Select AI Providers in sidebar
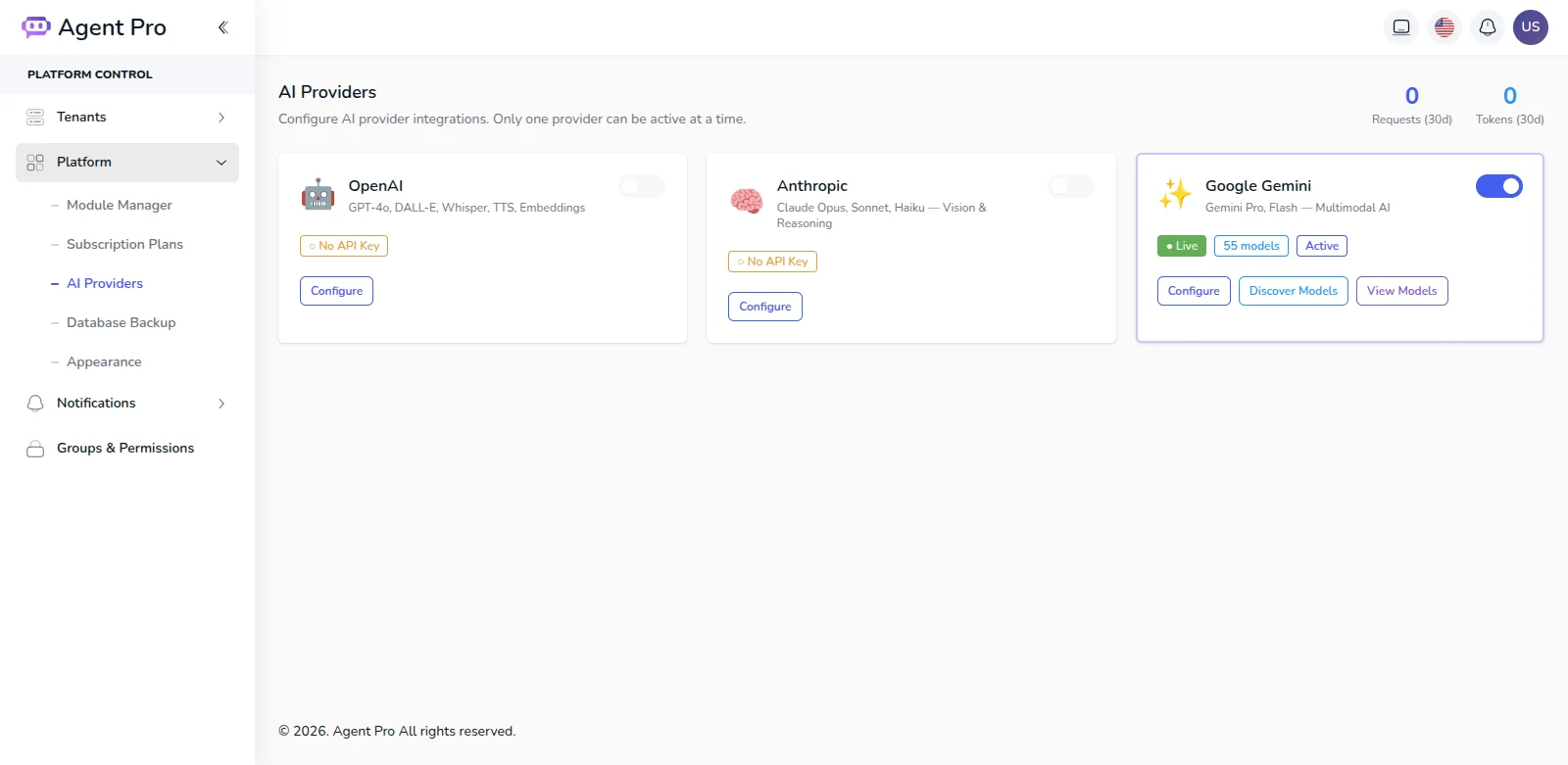 105,283
